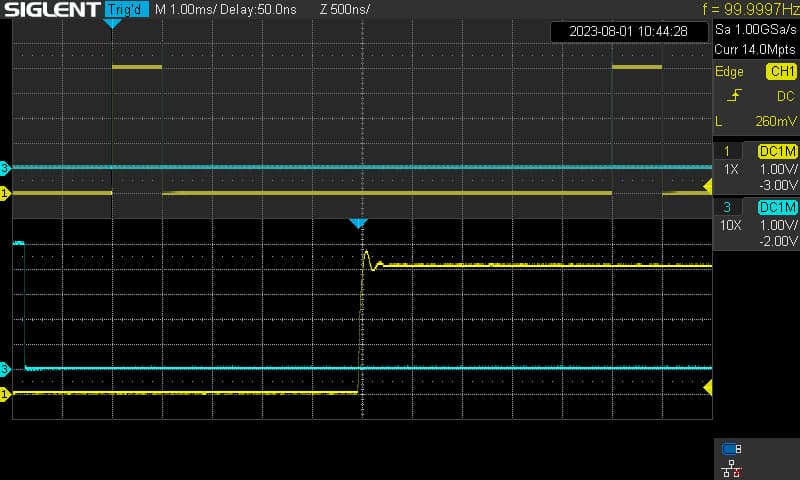This screenshot has height=480, width=800.
Task: Toggle channel 1 DC1M coupling badge
Action: [x=778, y=151]
